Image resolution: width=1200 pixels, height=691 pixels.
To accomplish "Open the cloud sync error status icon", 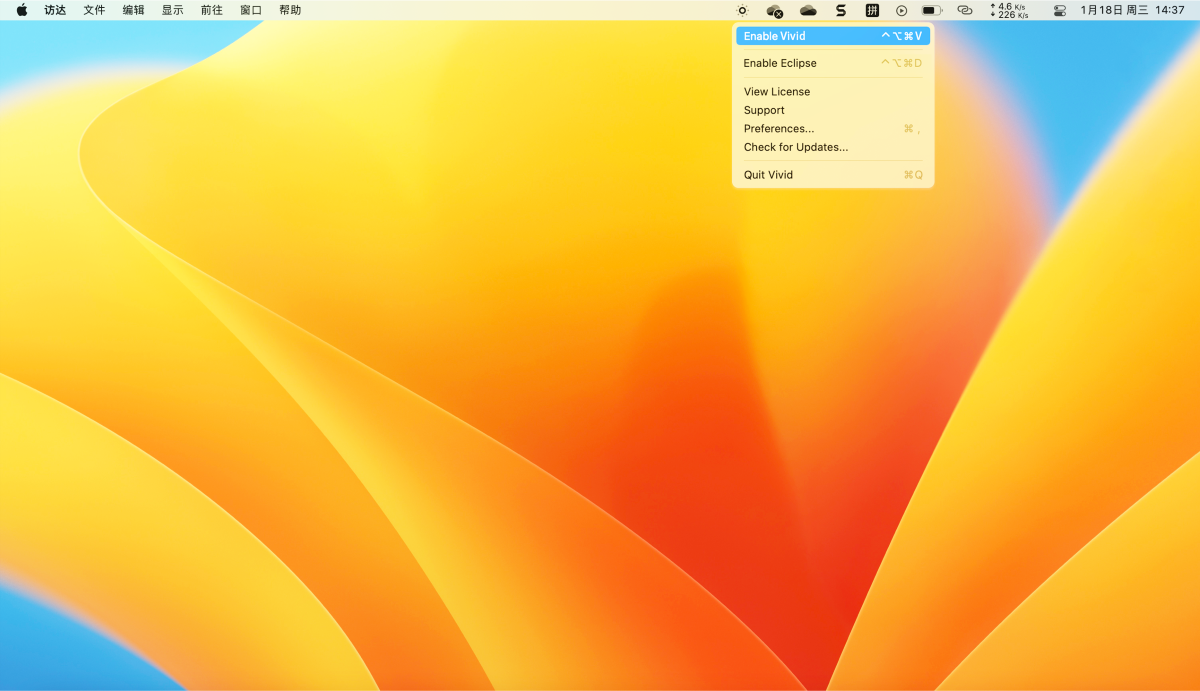I will click(x=774, y=11).
